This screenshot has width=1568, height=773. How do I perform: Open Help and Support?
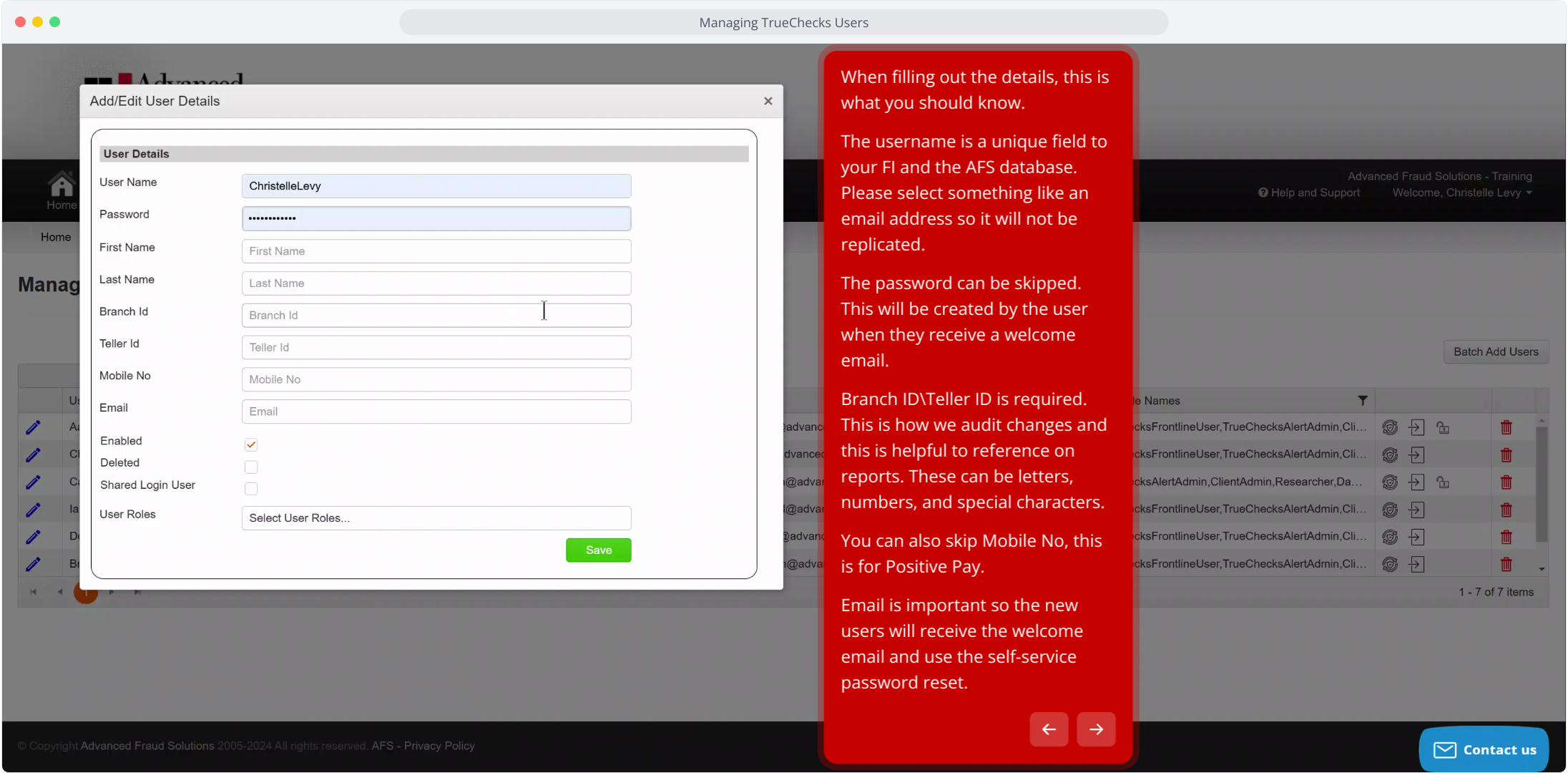1309,193
